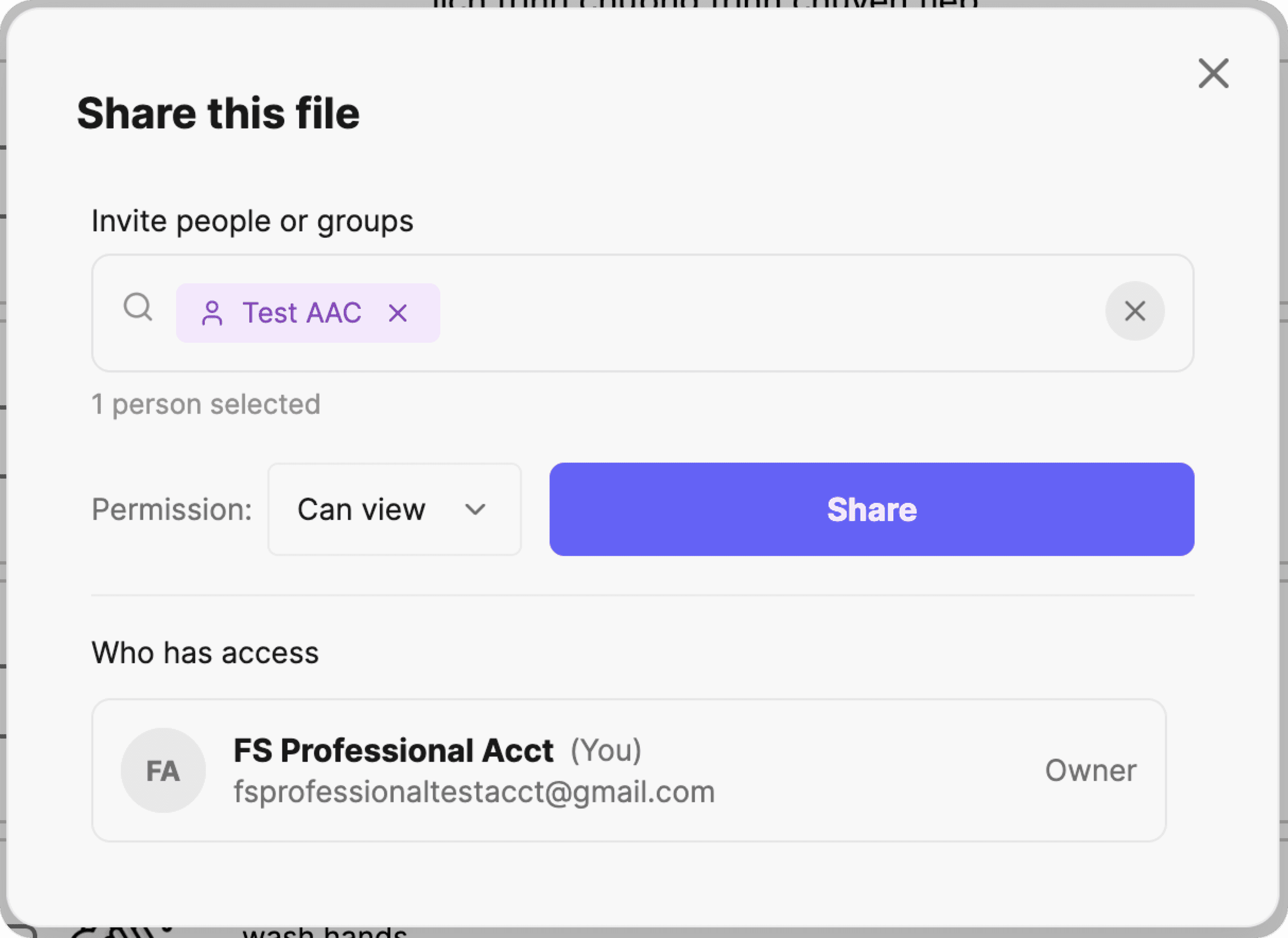Click the 1 person selected text
The image size is (1288, 938).
pos(206,404)
